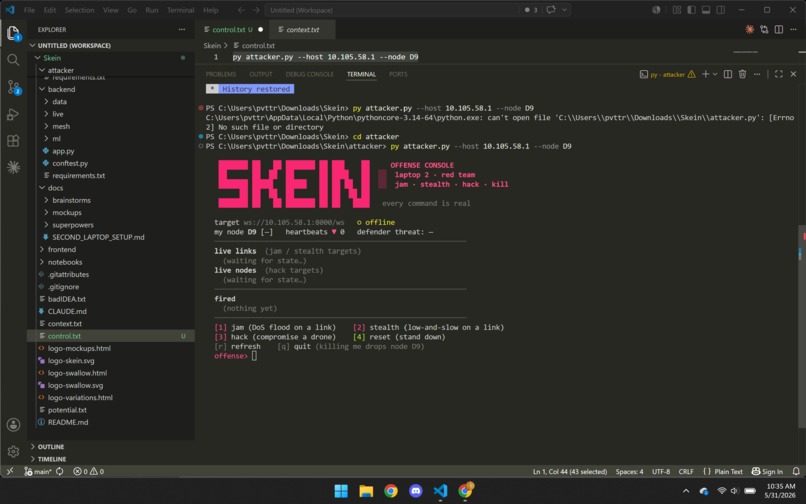Open the new terminal profile dropdown arrow
806x504 pixels.
715,74
